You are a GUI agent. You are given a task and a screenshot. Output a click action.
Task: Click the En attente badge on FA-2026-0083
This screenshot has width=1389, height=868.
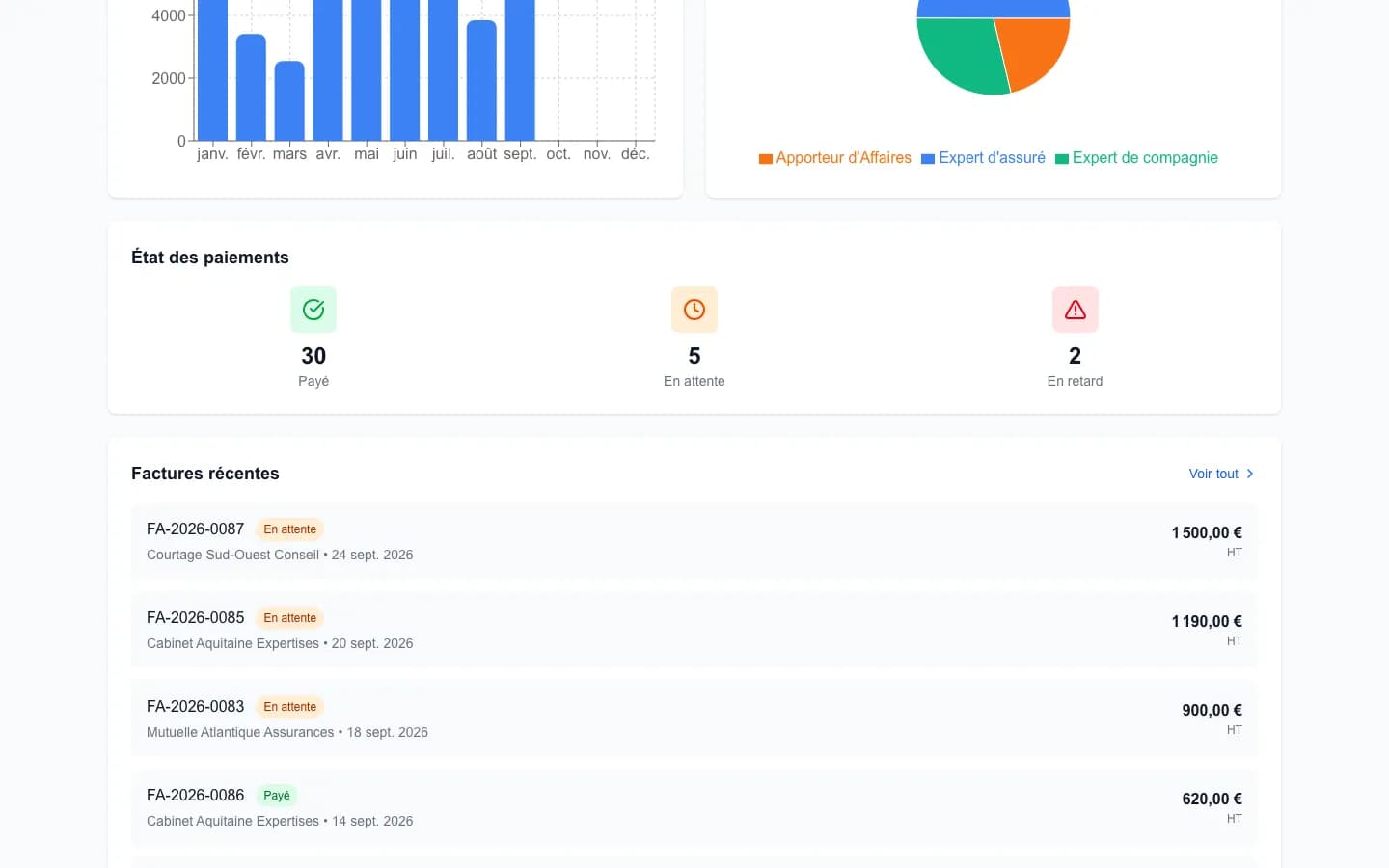click(290, 707)
